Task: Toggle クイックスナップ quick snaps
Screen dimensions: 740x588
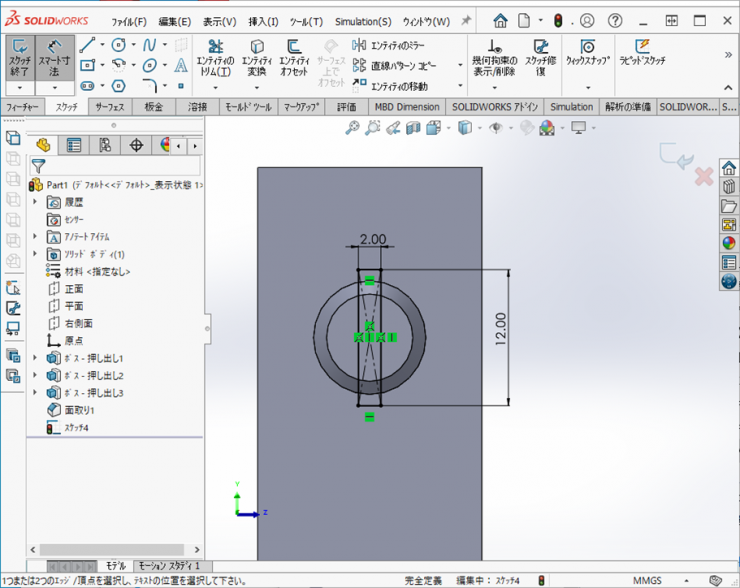Action: tap(587, 52)
